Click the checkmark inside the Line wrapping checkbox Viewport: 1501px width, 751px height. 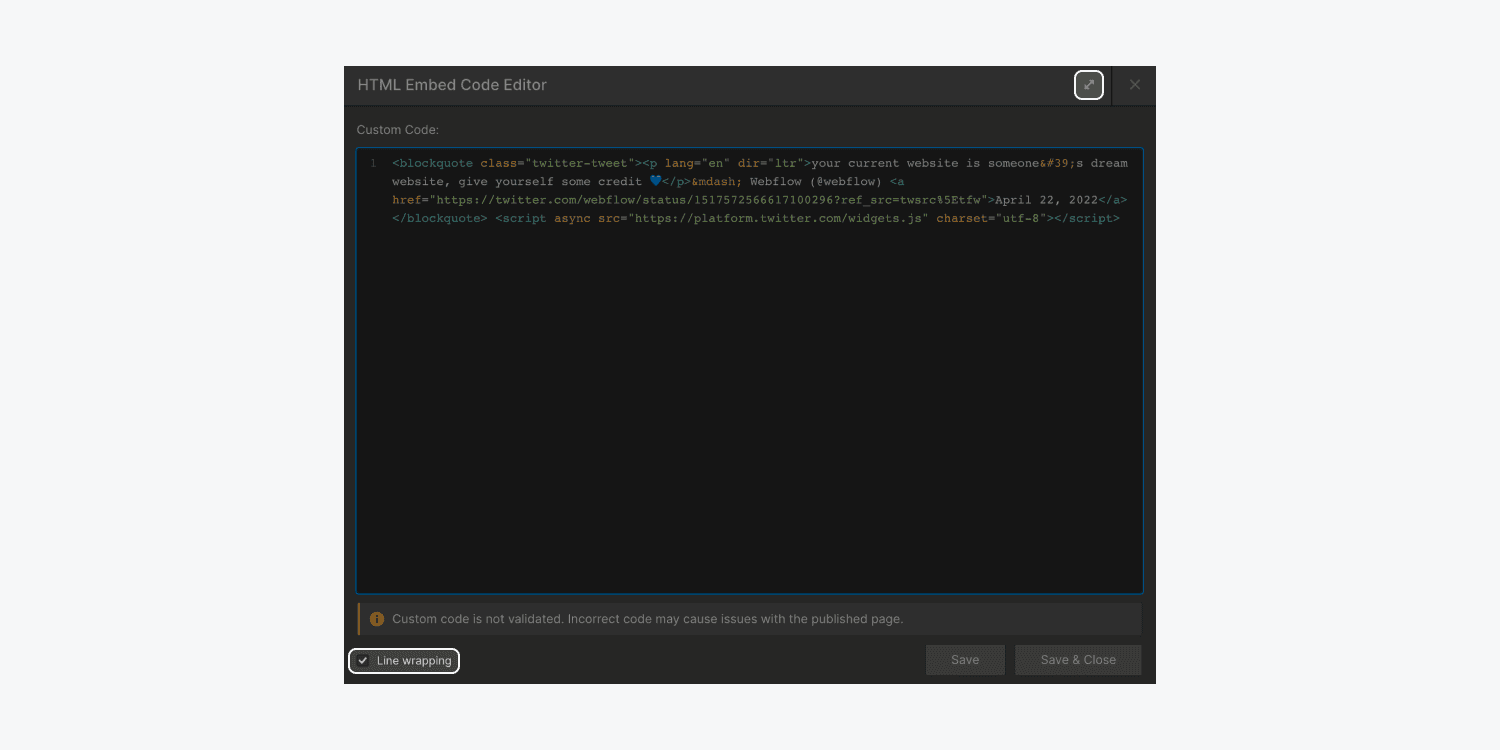pos(365,660)
